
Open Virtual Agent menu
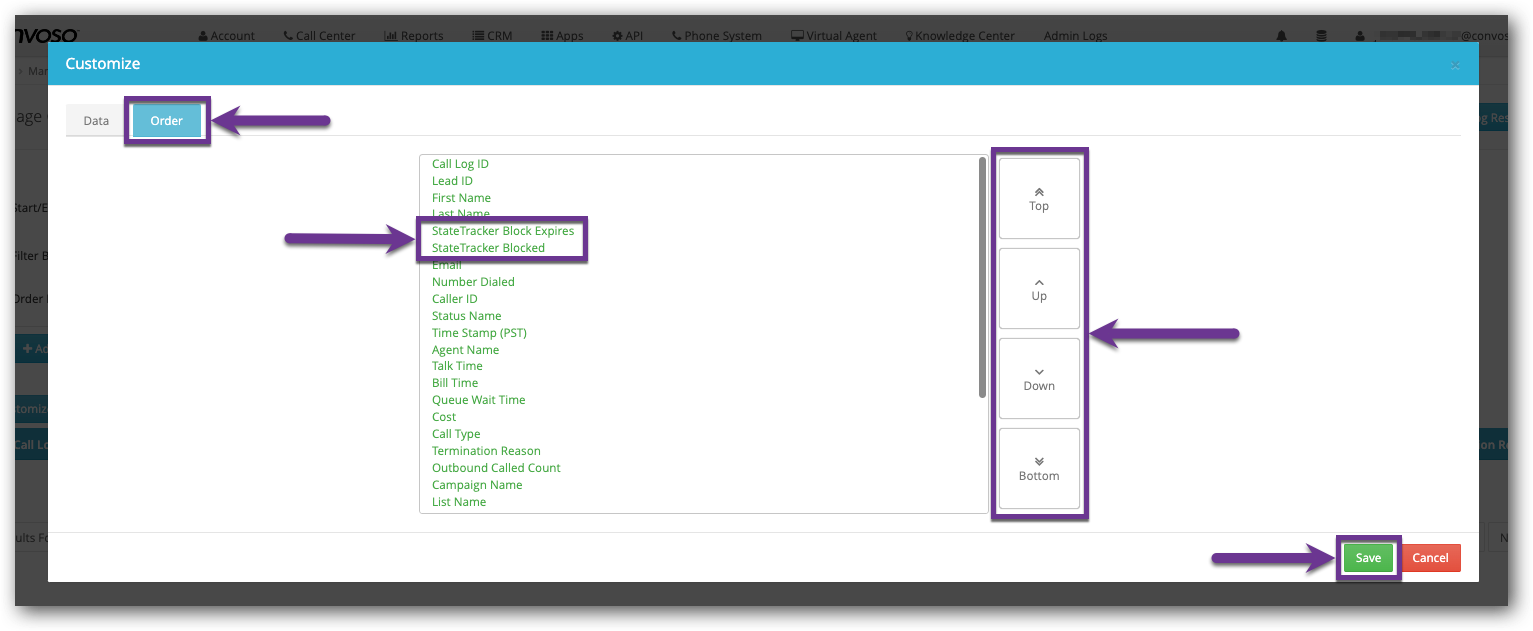tap(834, 36)
